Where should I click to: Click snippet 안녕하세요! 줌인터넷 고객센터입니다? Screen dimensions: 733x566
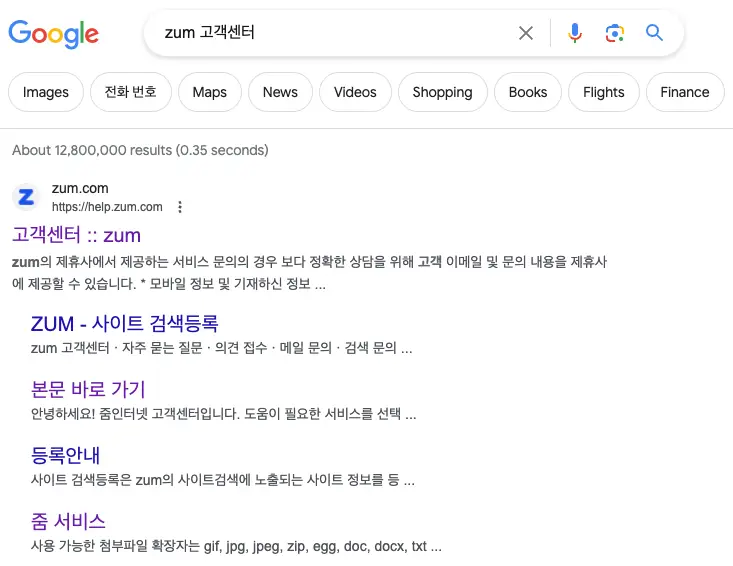pos(223,414)
